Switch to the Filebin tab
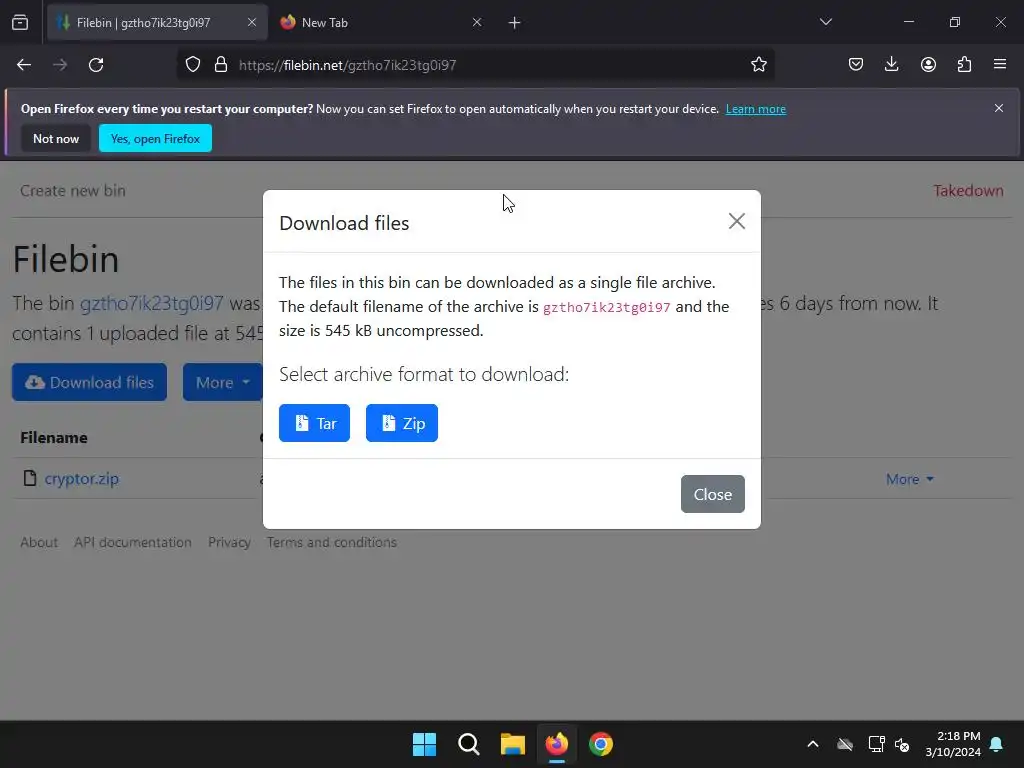The width and height of the screenshot is (1024, 768). 158,23
